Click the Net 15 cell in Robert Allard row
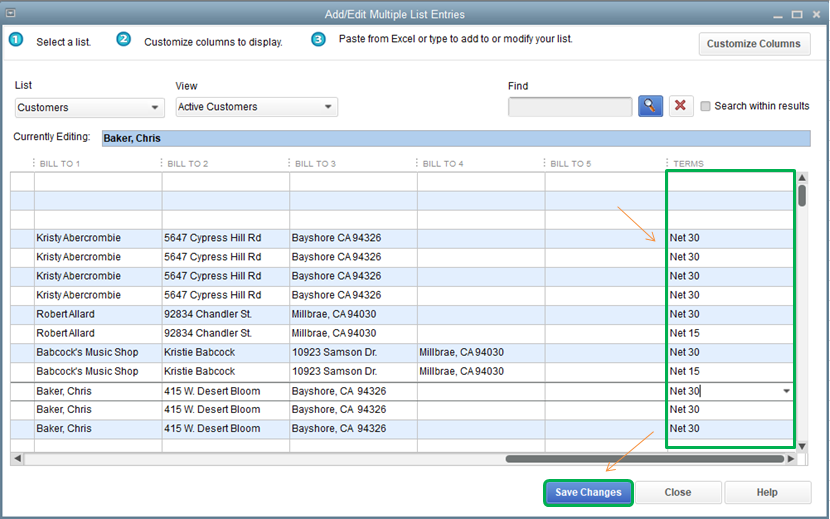Viewport: 830px width, 519px height. tap(730, 333)
